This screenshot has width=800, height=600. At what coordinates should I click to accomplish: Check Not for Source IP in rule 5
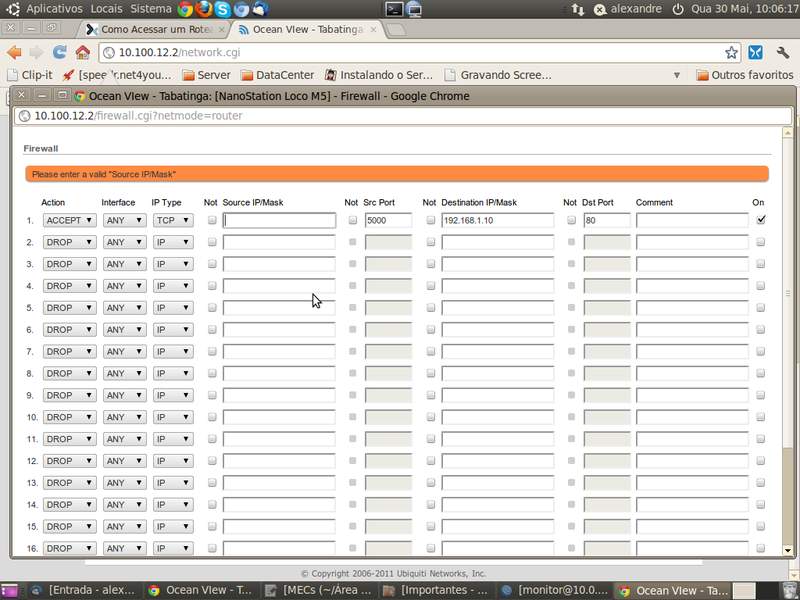click(x=212, y=308)
